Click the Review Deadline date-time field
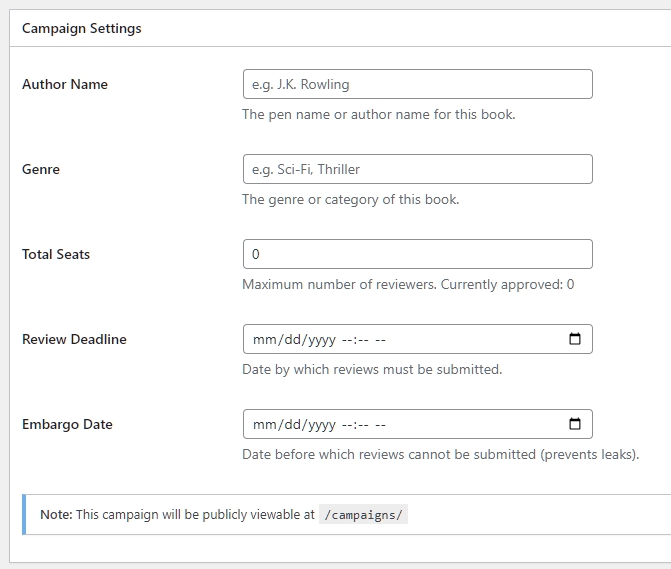The height and width of the screenshot is (569, 671). click(418, 339)
